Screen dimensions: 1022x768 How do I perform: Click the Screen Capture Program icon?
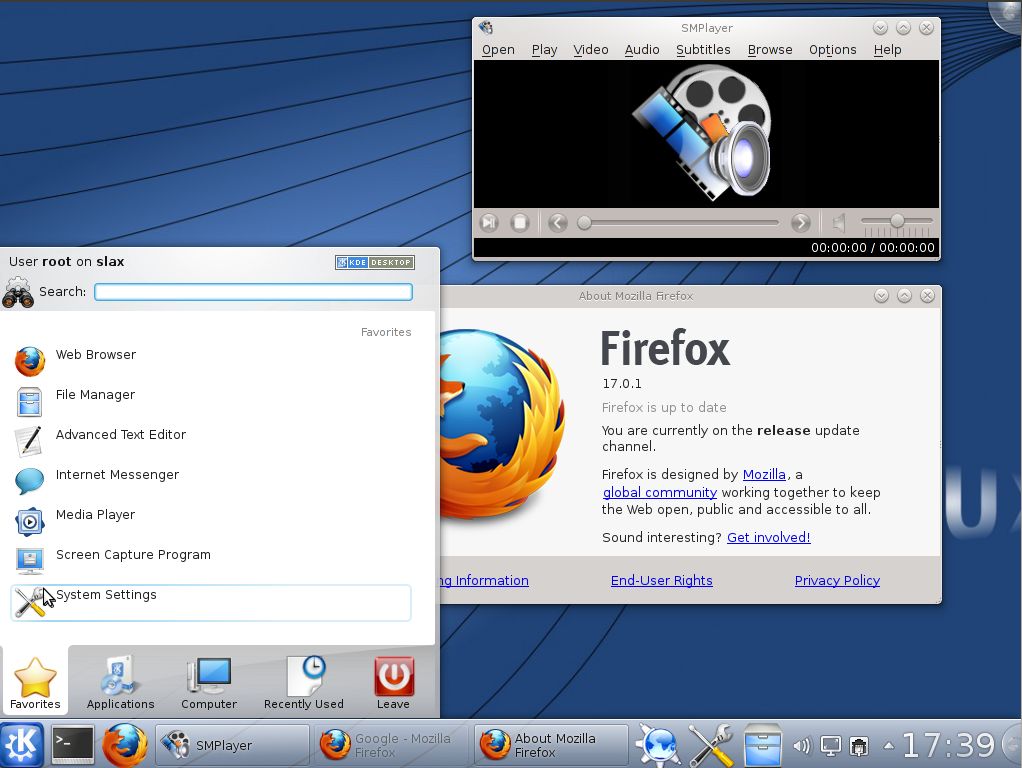point(29,561)
